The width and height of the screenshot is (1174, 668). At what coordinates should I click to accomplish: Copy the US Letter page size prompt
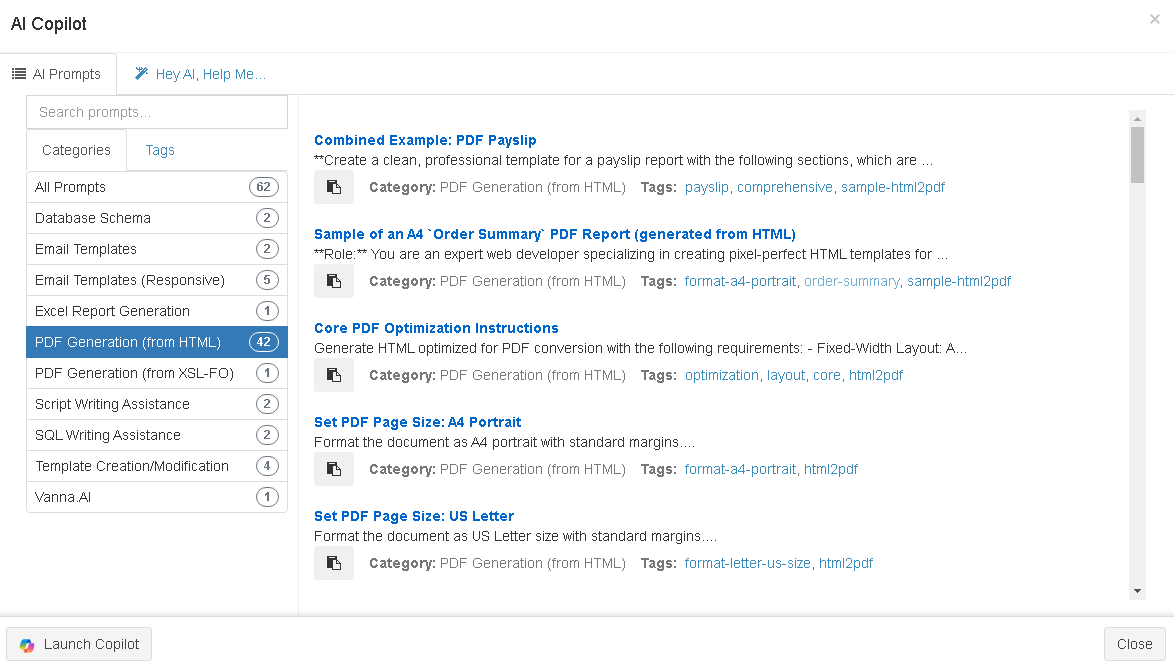click(334, 563)
